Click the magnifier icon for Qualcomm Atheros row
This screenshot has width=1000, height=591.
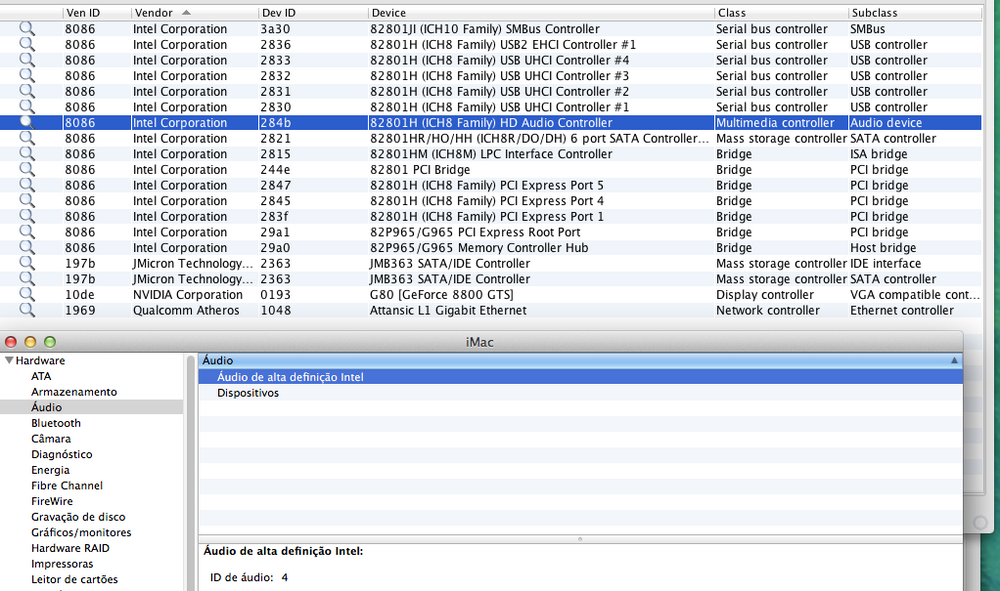(27, 310)
